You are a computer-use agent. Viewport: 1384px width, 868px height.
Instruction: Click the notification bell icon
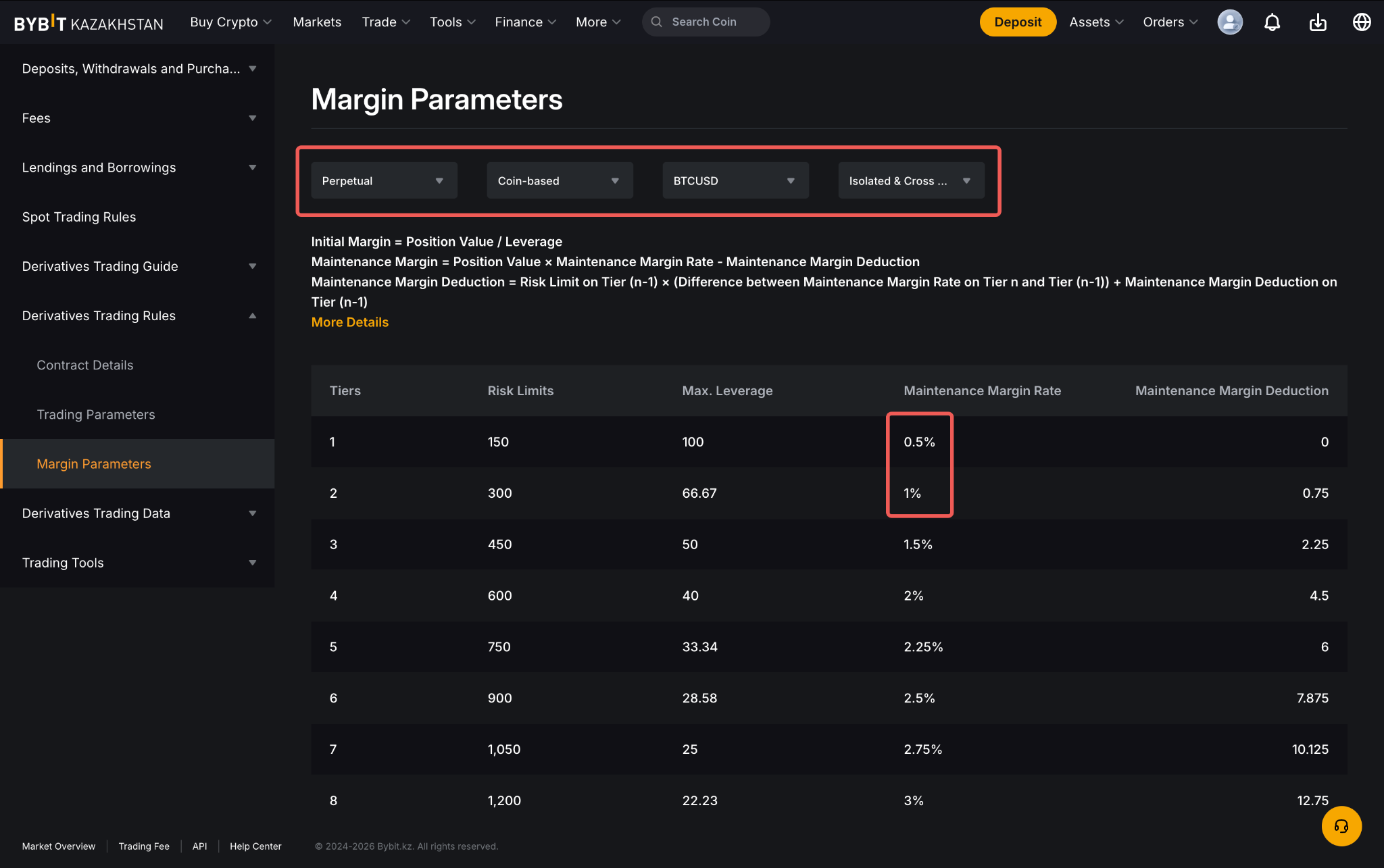pyautogui.click(x=1272, y=22)
